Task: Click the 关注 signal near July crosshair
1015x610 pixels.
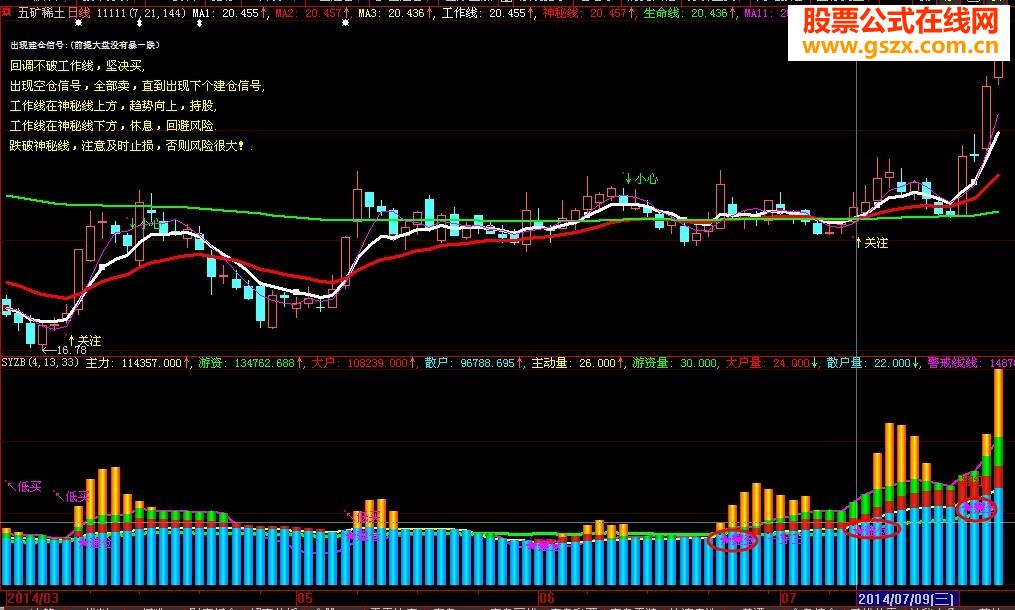Action: click(x=871, y=243)
